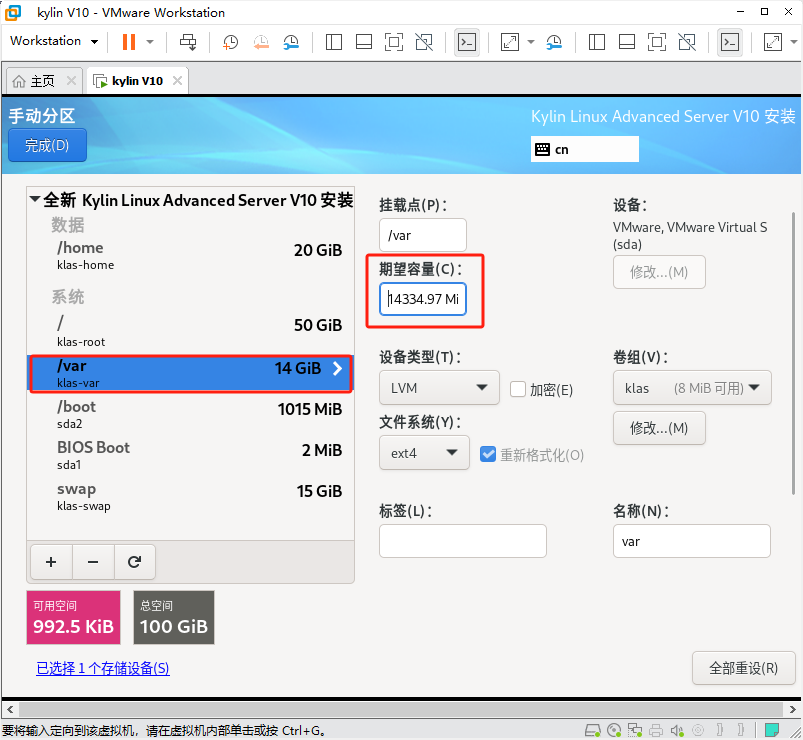
Task: Send Ctrl+Alt+Del to the virtual machine
Action: click(188, 42)
